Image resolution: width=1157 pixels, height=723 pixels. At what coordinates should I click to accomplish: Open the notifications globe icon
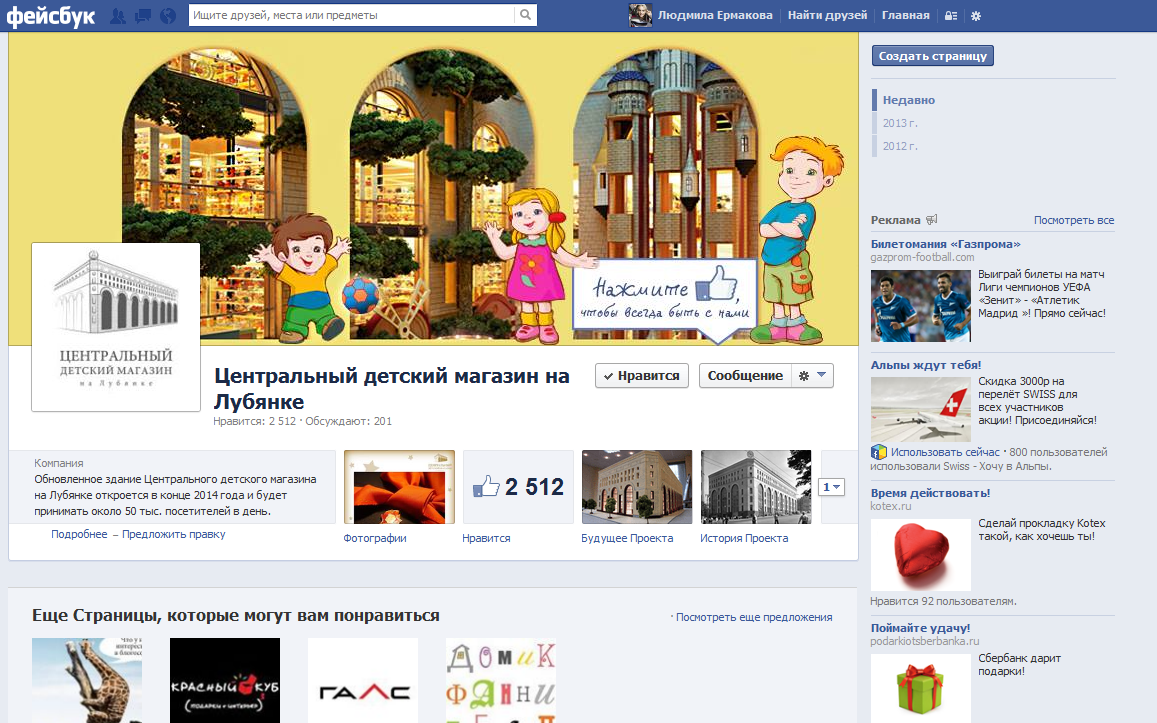tap(168, 15)
